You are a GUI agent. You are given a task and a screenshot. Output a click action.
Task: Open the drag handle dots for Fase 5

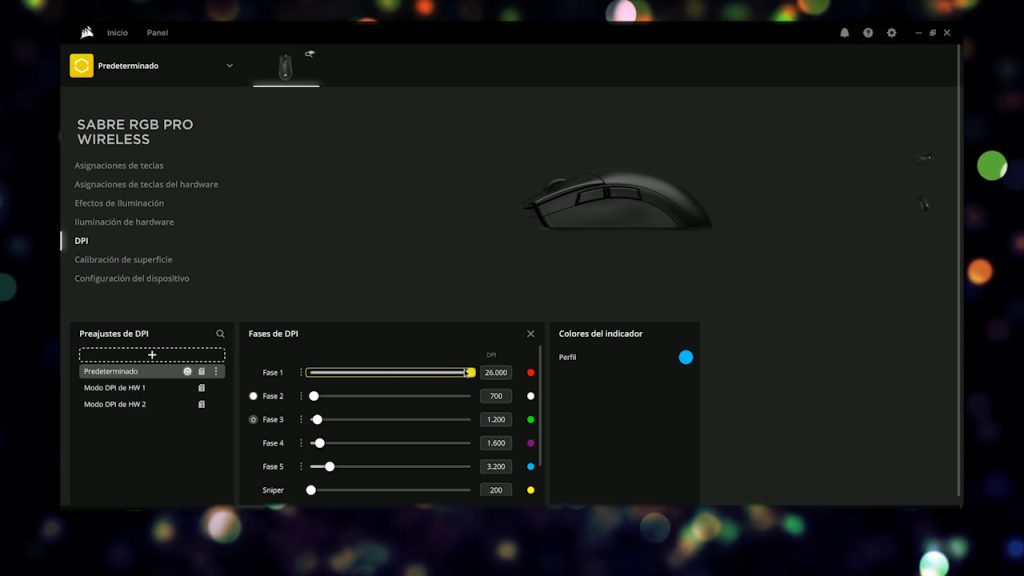(x=301, y=466)
